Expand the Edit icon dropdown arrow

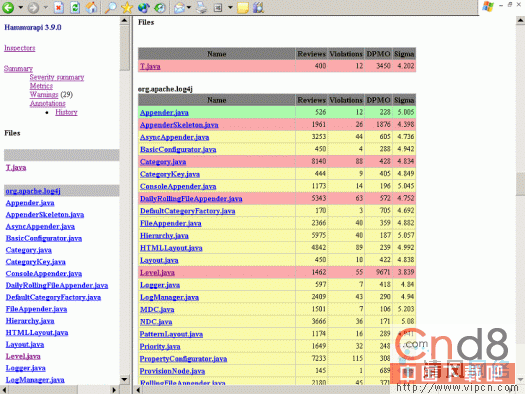pyautogui.click(x=230, y=7)
